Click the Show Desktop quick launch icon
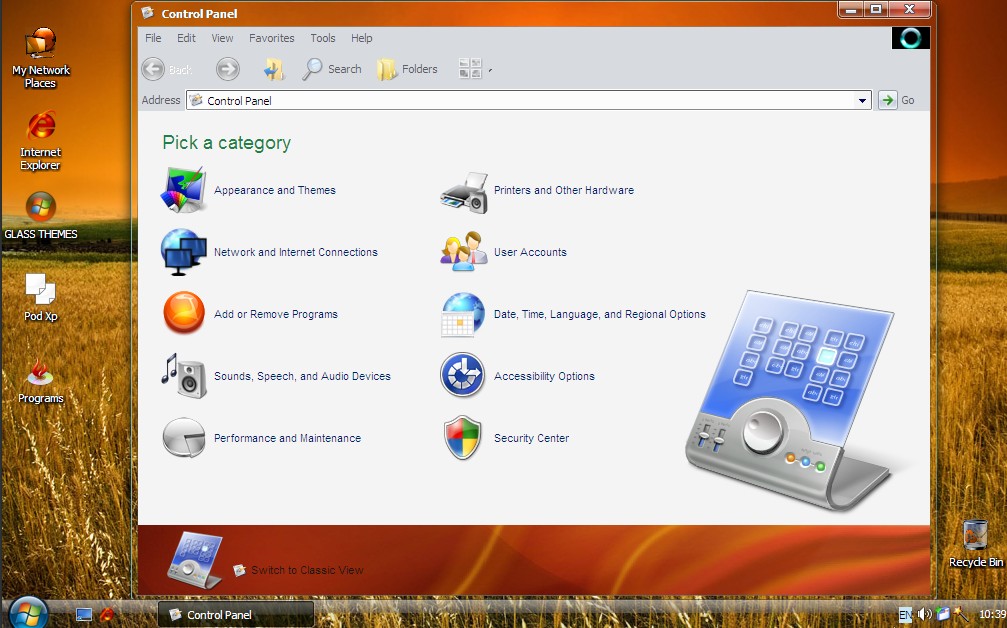Screen dimensions: 1007x628 coord(83,615)
